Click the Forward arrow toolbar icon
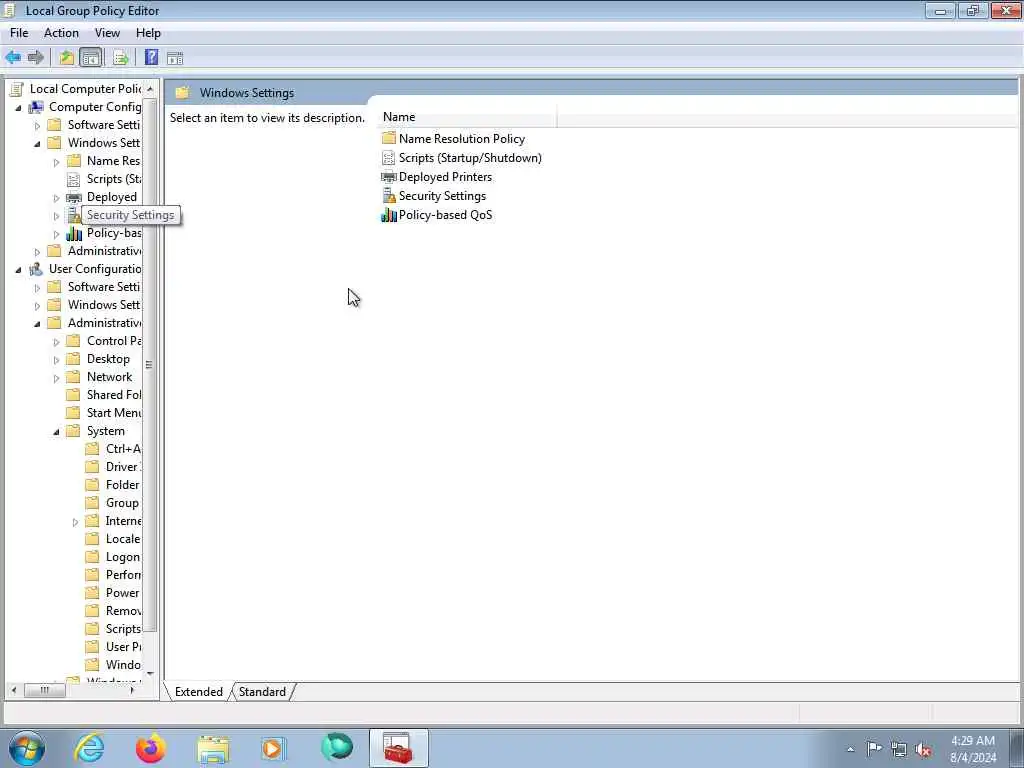 click(x=35, y=57)
